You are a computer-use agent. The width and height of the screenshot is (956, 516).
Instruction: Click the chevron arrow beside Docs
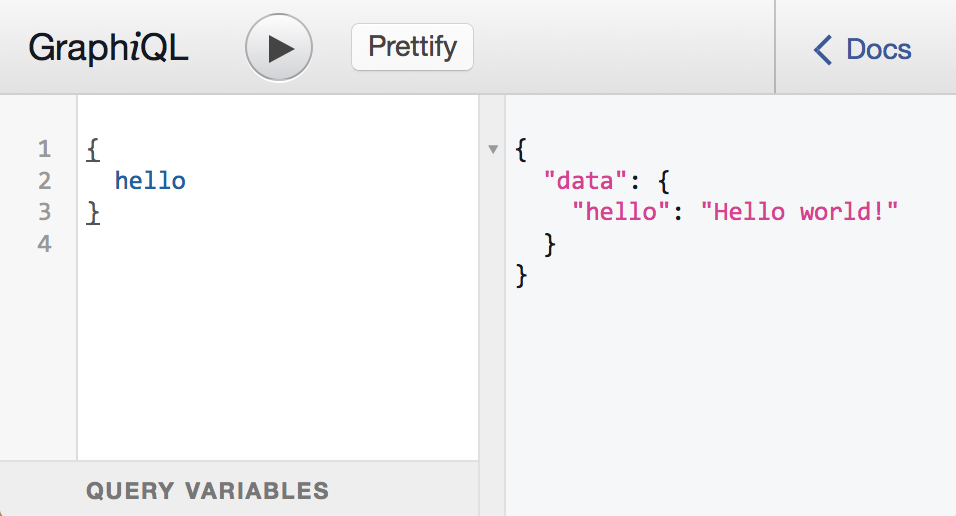(x=823, y=49)
